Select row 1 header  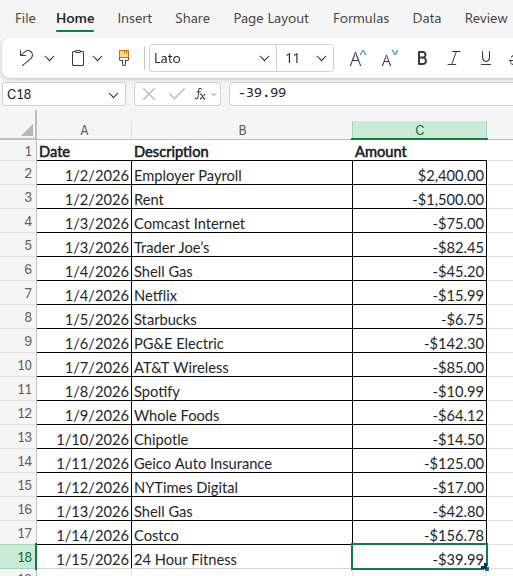tap(18, 151)
